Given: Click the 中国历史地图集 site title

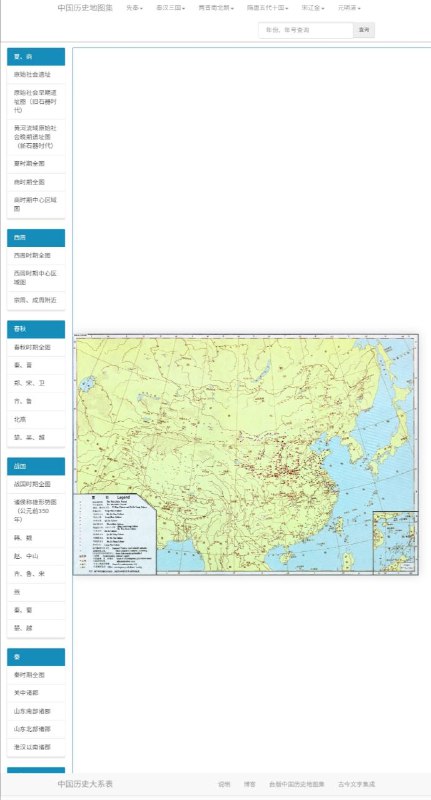Looking at the screenshot, I should 85,8.
